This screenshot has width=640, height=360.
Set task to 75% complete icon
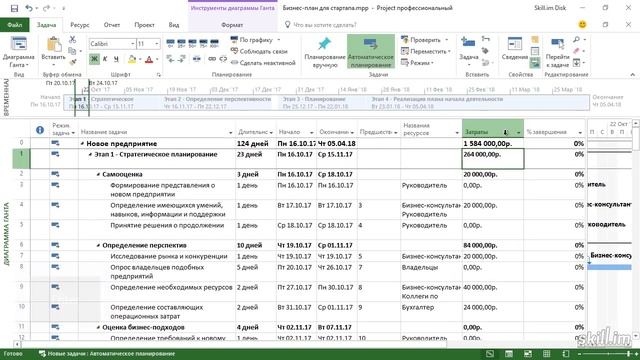[203, 42]
